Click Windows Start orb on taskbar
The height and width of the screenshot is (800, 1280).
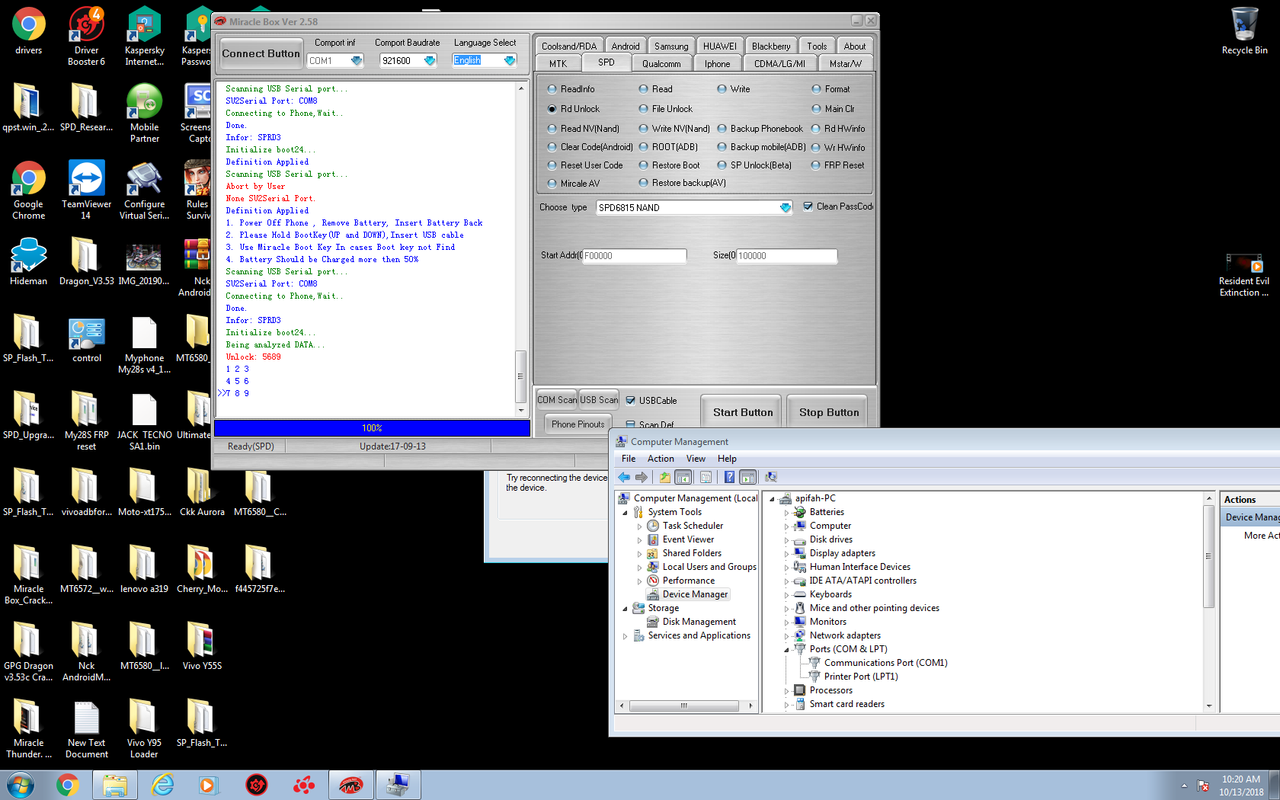click(x=21, y=783)
